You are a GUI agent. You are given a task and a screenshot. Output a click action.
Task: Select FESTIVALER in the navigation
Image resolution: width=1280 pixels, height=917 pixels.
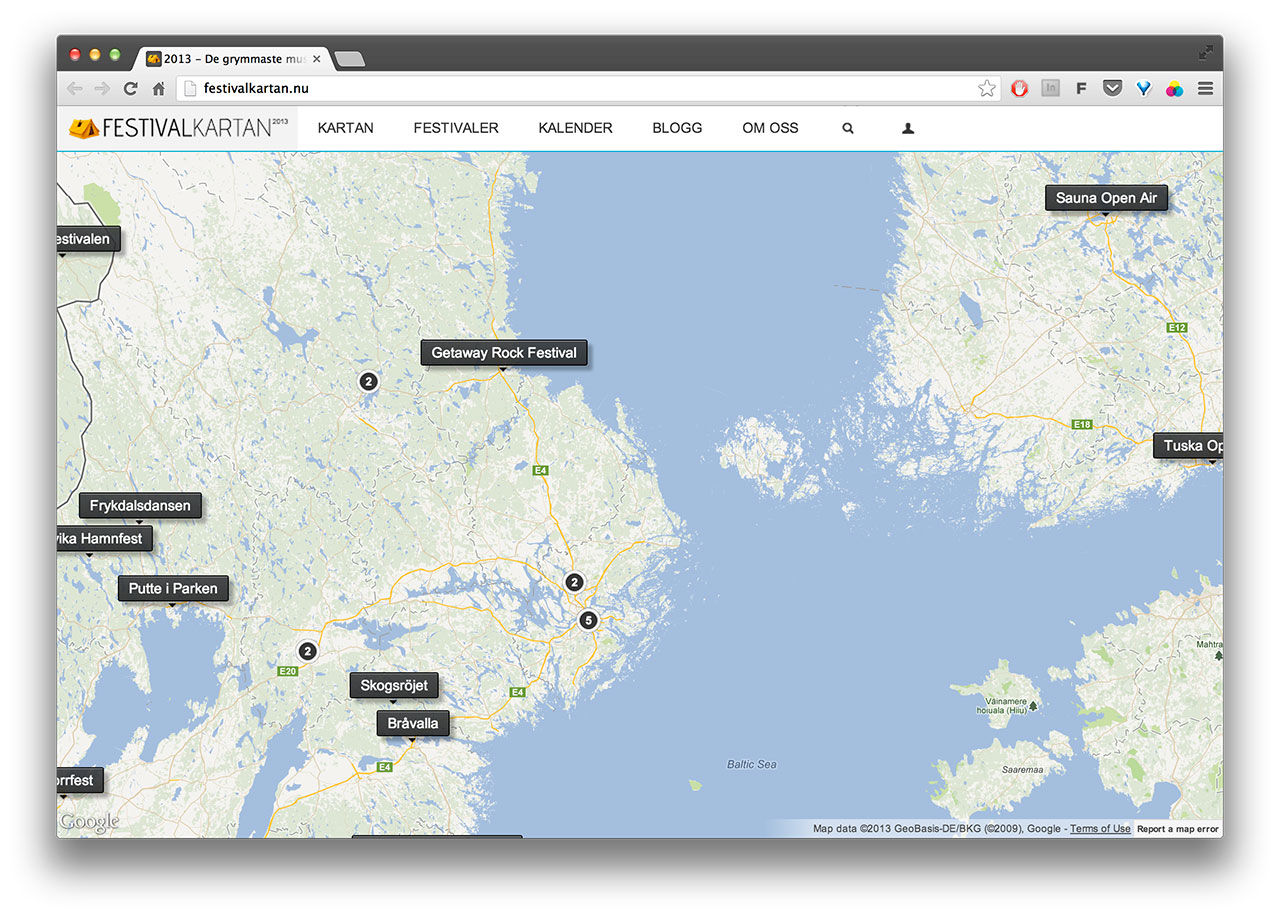click(456, 128)
